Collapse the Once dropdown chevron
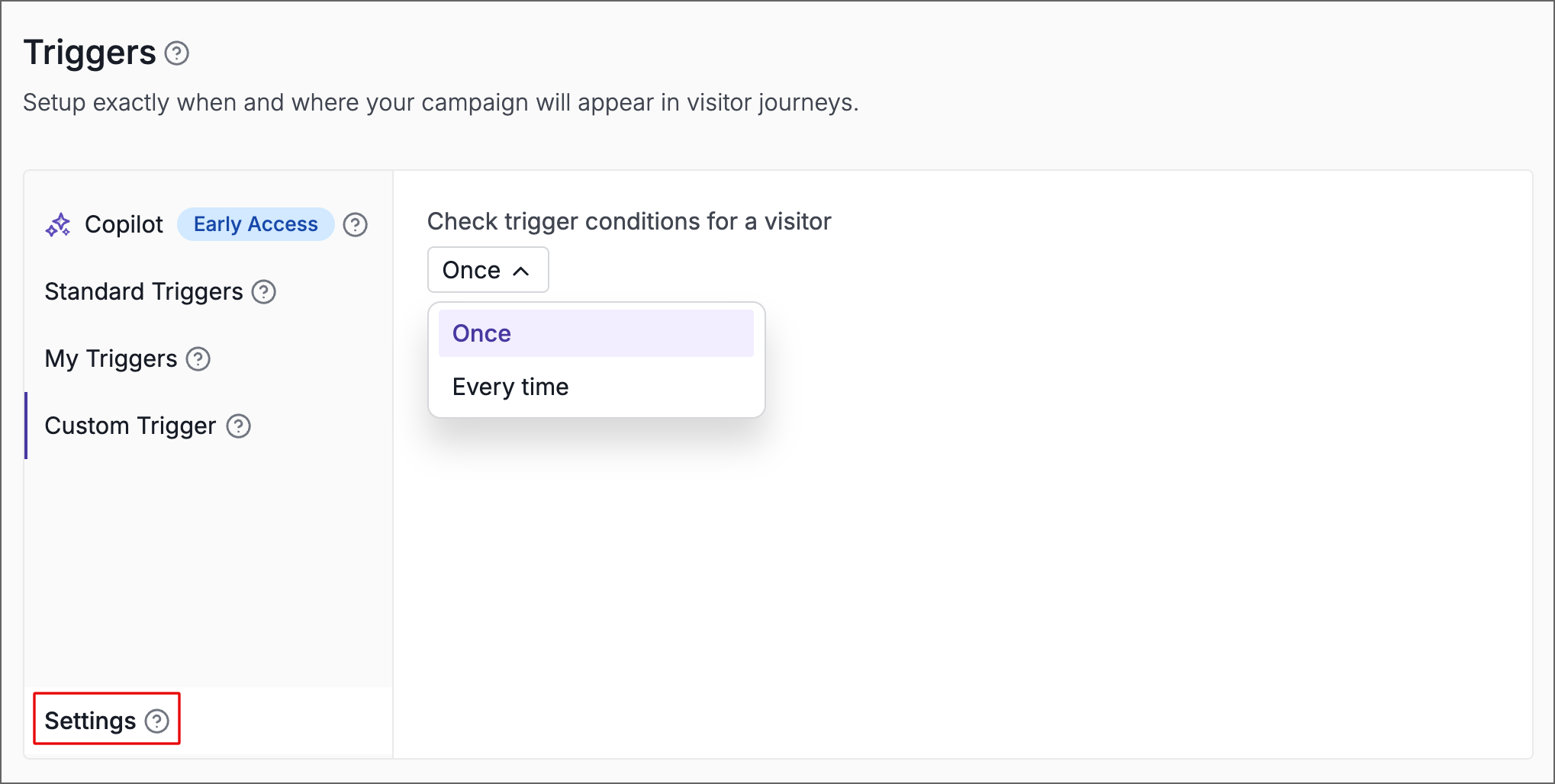The height and width of the screenshot is (784, 1555). coord(521,271)
